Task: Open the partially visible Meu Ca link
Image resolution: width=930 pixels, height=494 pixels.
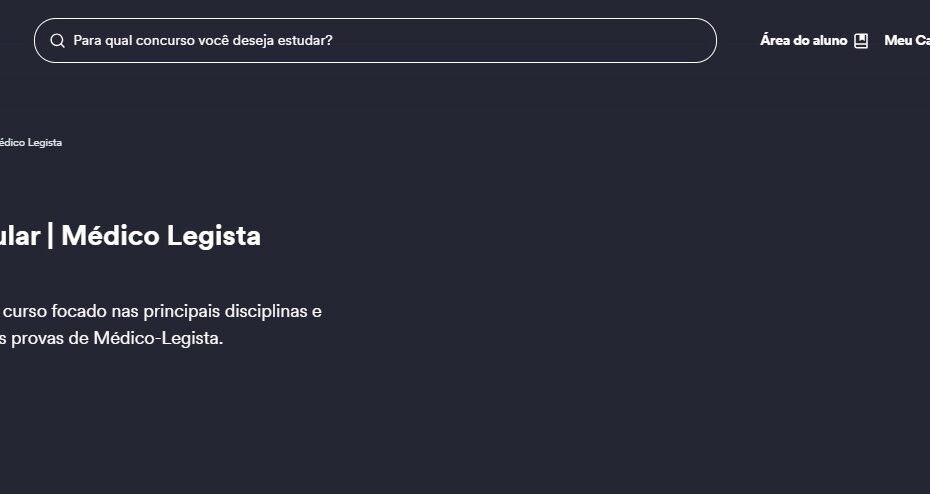Action: pyautogui.click(x=907, y=40)
